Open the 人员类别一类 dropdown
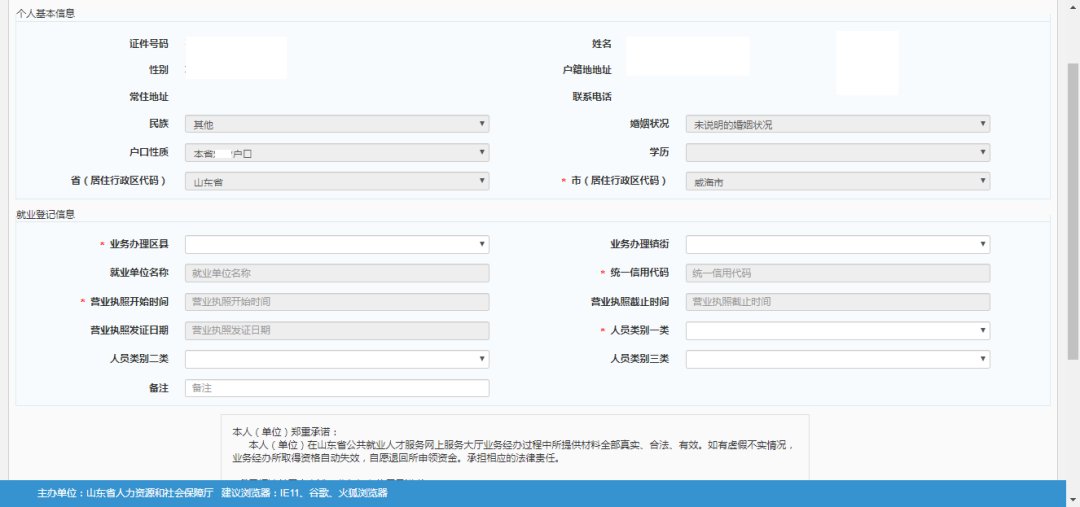The width and height of the screenshot is (1080, 507). tap(837, 330)
